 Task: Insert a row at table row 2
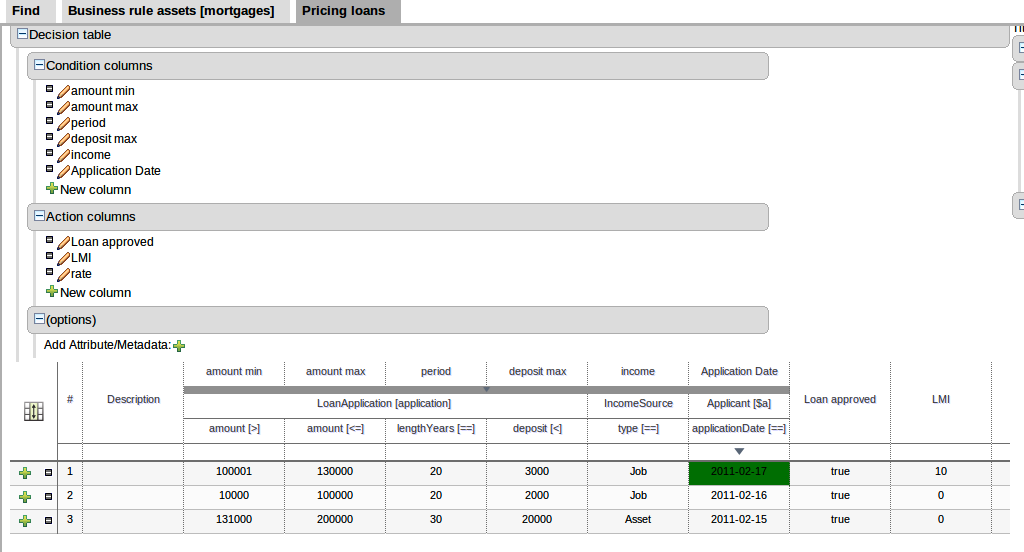click(25, 496)
